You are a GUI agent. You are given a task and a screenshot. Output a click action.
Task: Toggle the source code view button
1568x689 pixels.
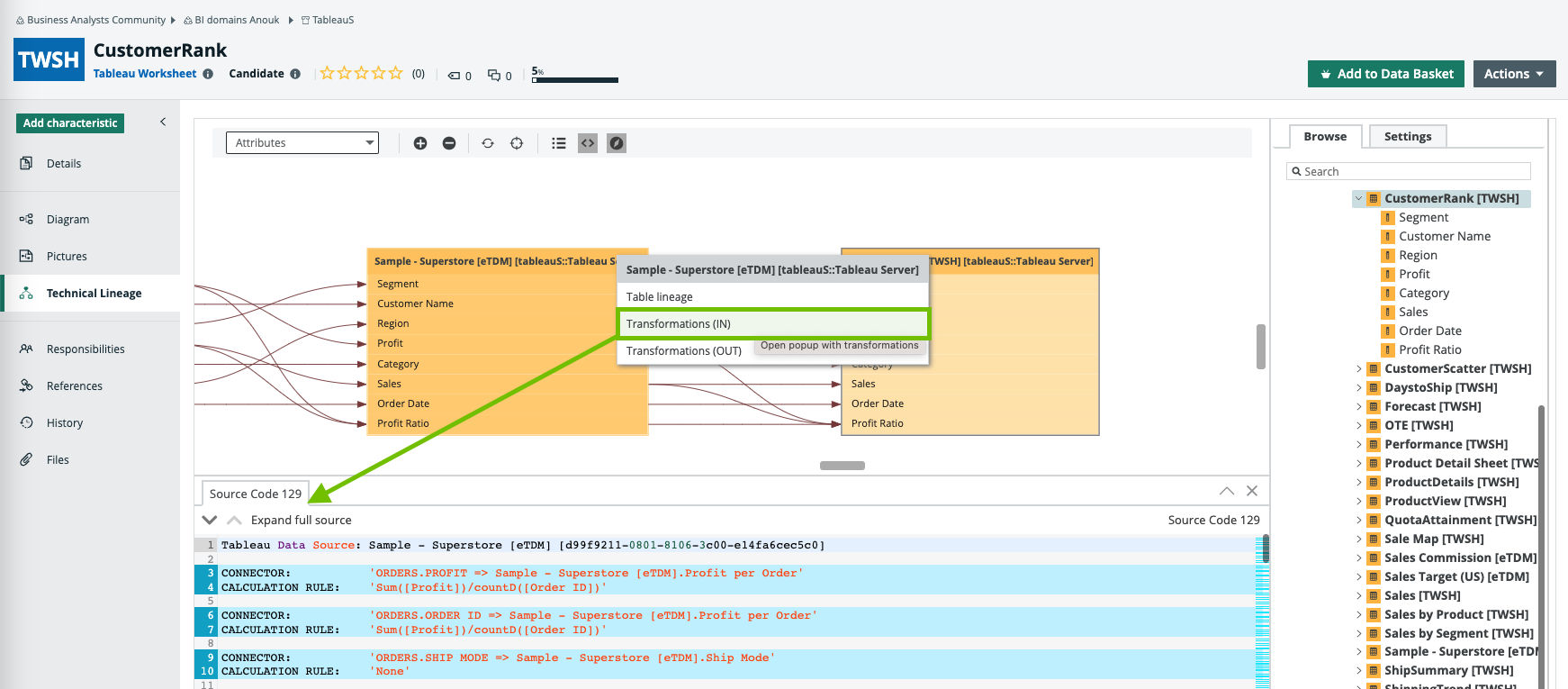coord(588,143)
